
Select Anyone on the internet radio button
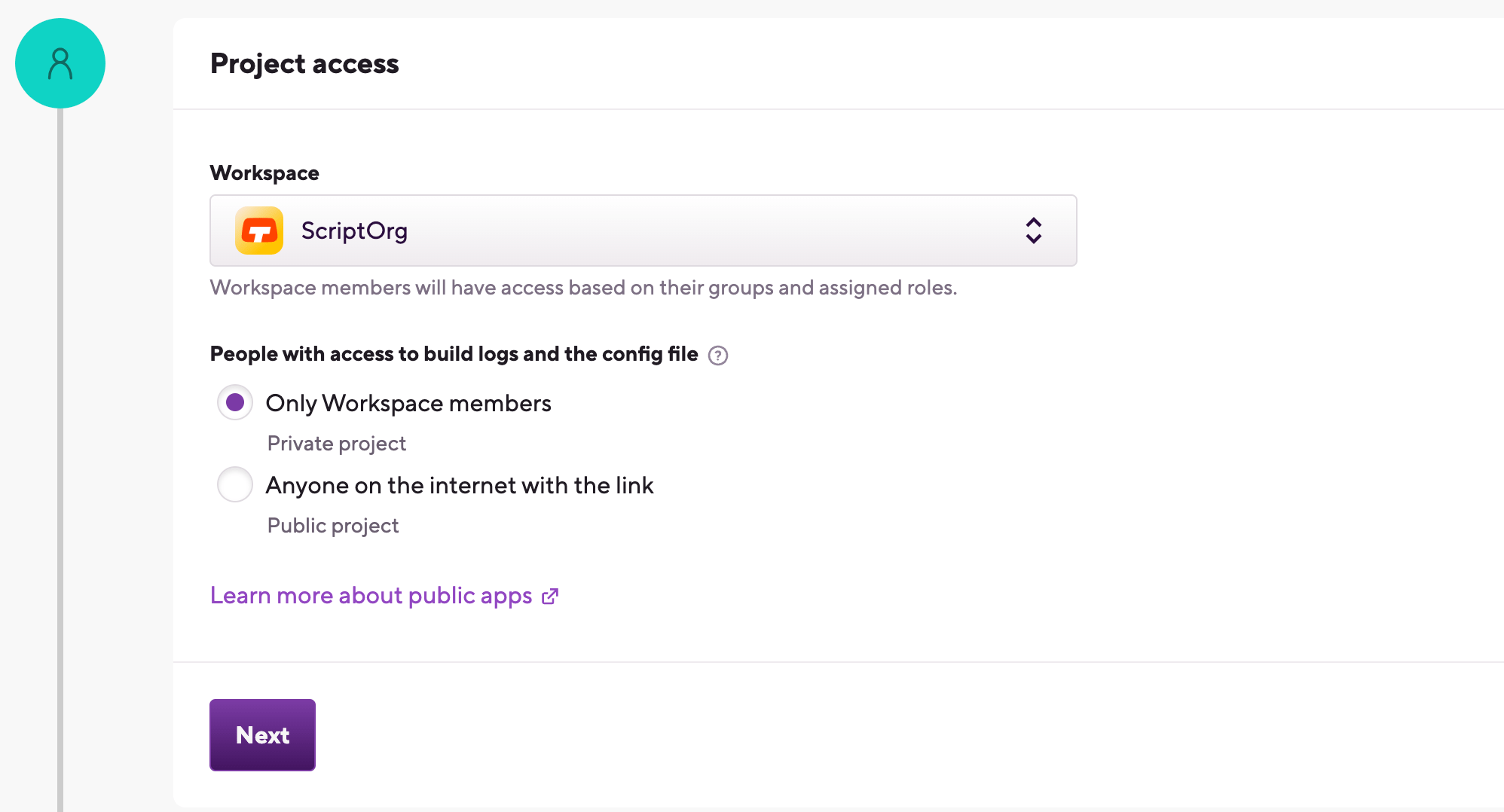click(x=235, y=485)
